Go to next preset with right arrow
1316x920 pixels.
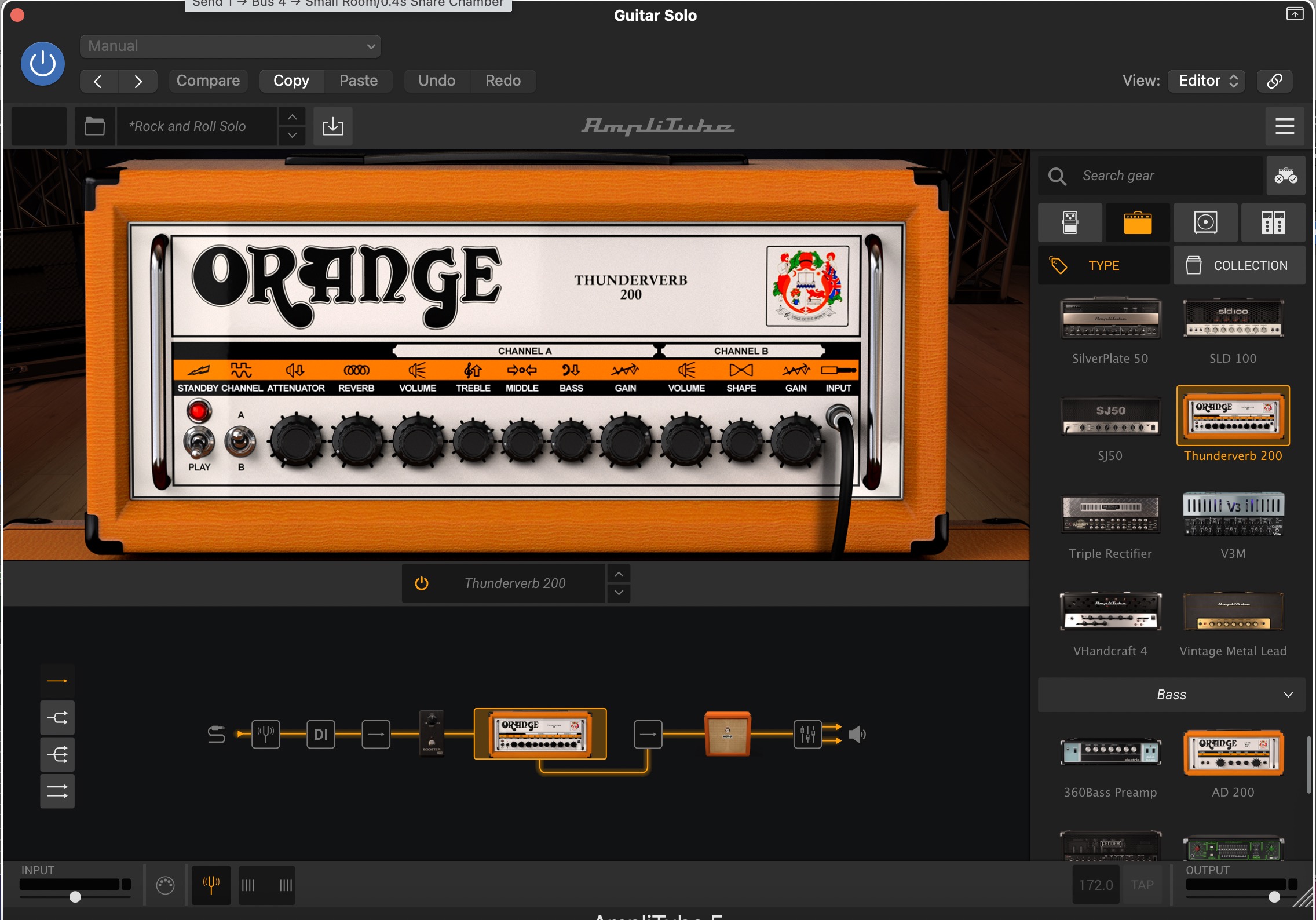pos(138,81)
